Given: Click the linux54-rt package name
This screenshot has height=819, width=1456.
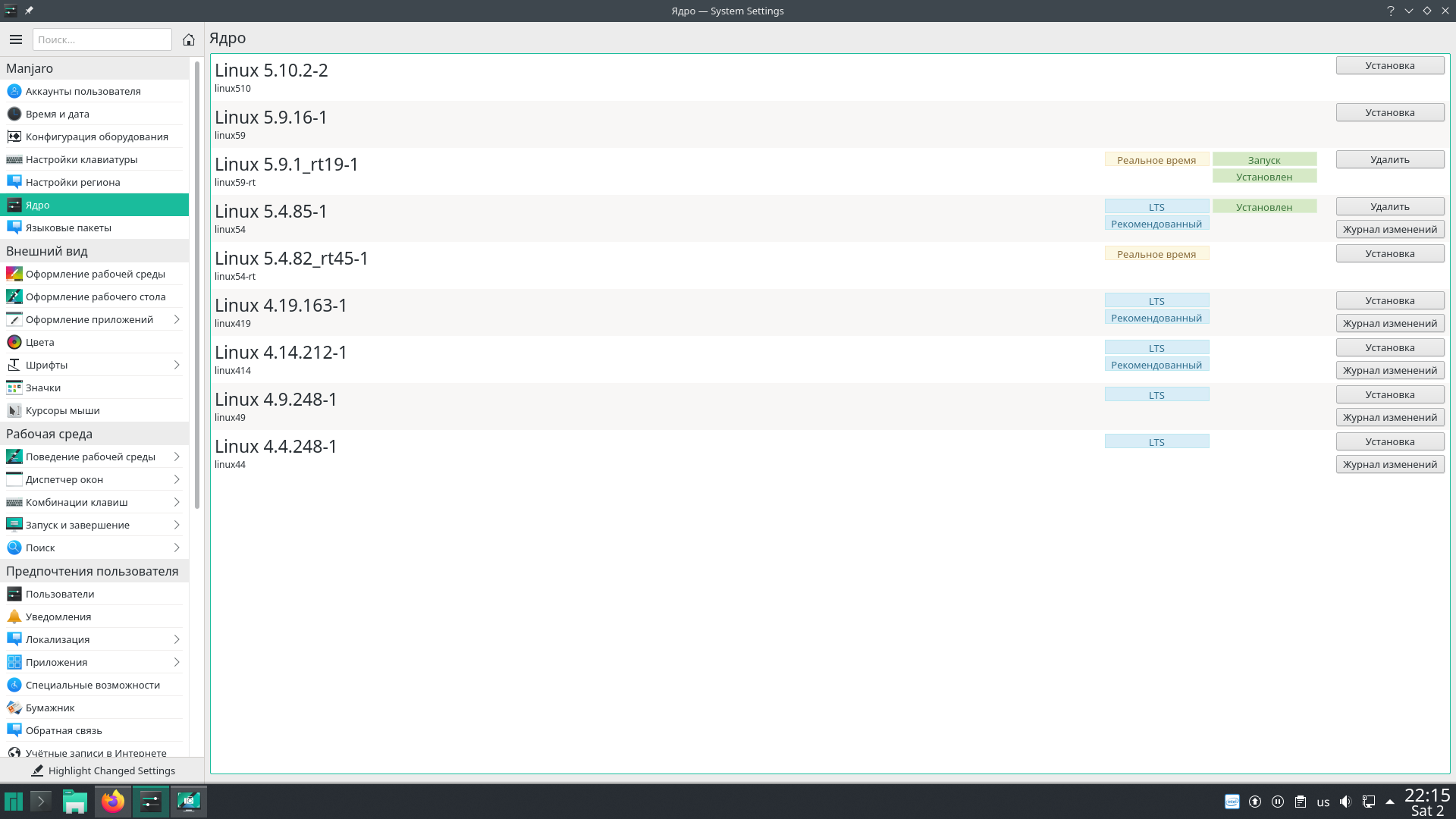Looking at the screenshot, I should [235, 276].
